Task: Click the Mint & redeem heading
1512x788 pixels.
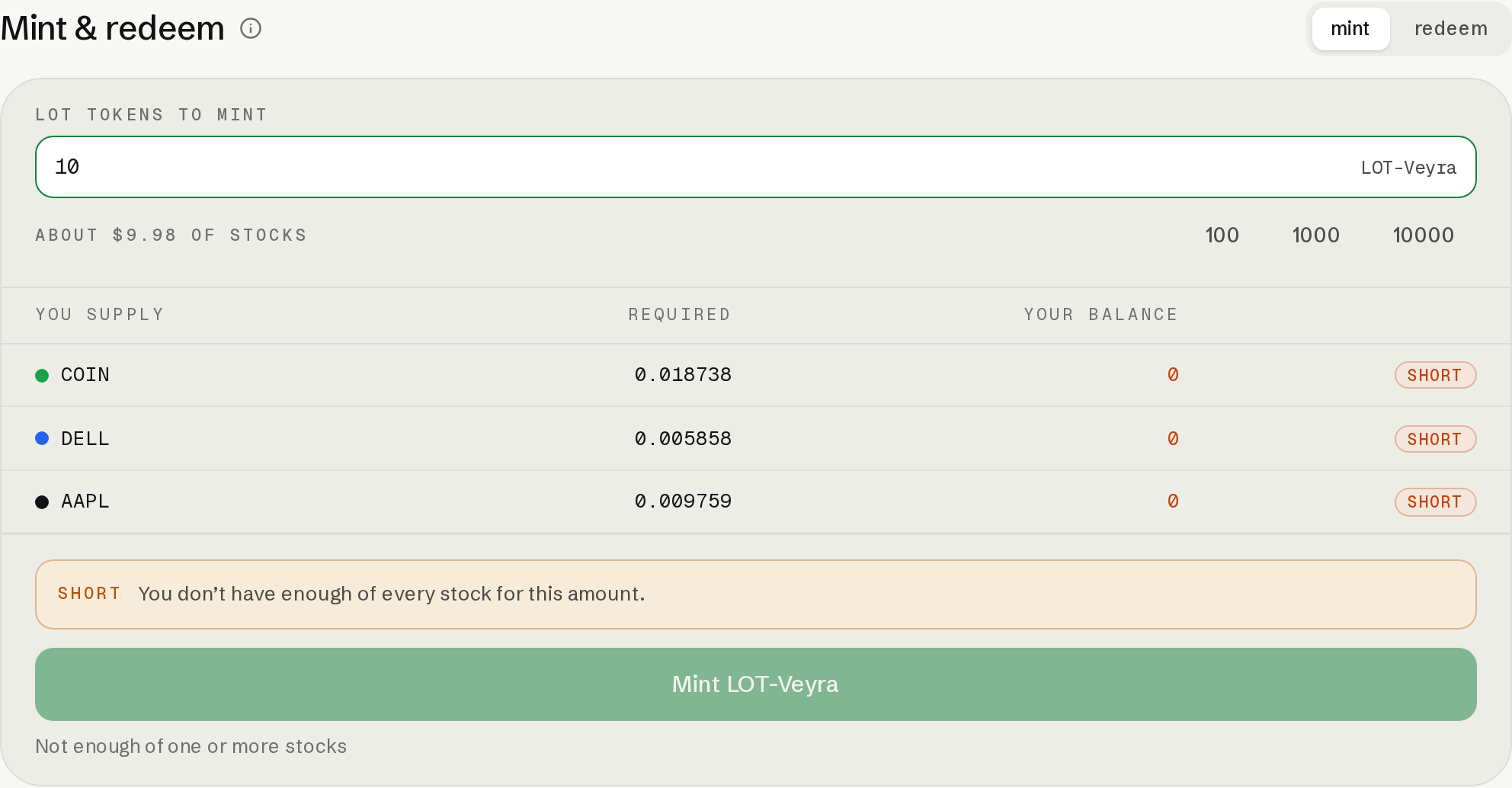Action: tap(113, 28)
